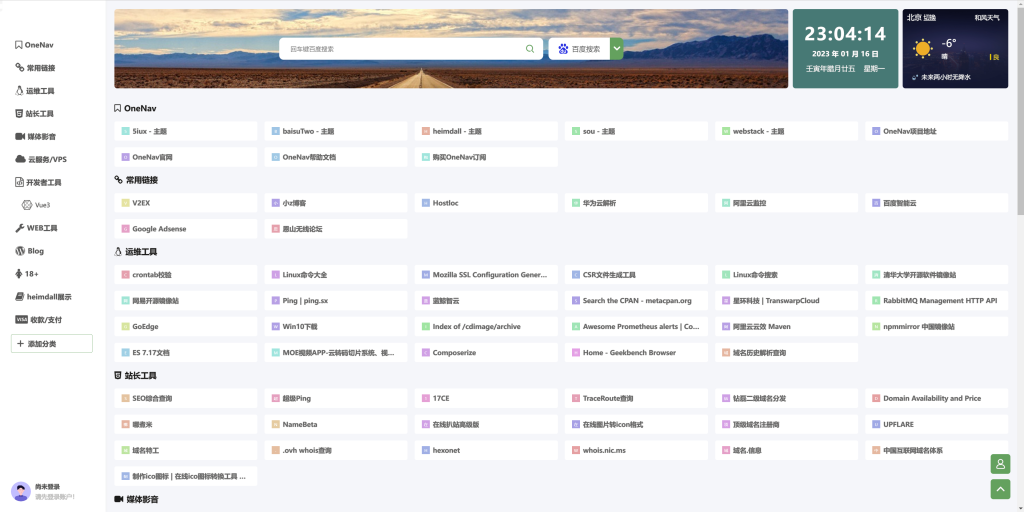Open npmmirror 中国镜像站 link

click(936, 327)
